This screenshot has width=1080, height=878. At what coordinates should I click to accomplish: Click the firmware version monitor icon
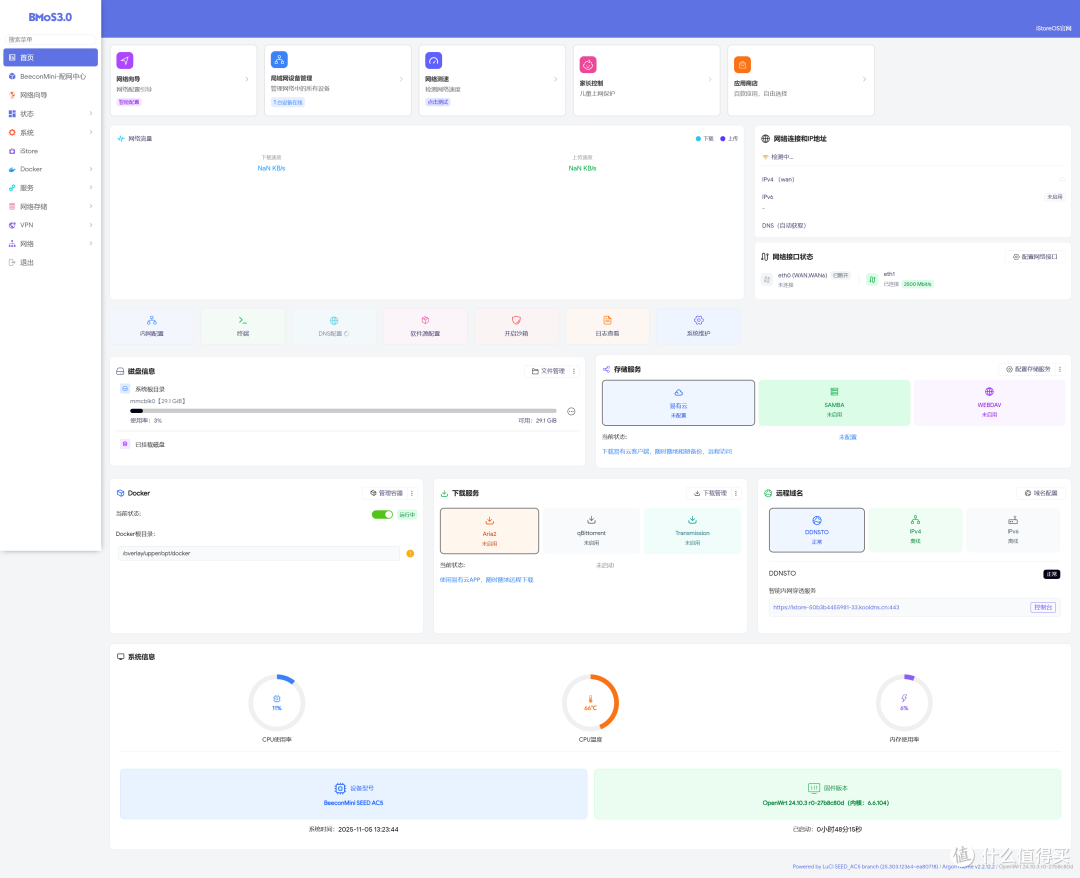[813, 788]
